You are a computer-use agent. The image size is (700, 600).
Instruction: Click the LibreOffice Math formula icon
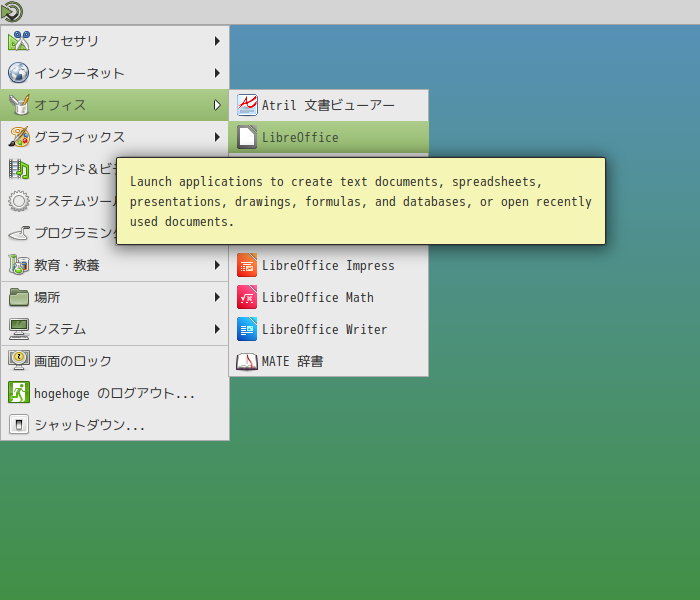(x=247, y=297)
